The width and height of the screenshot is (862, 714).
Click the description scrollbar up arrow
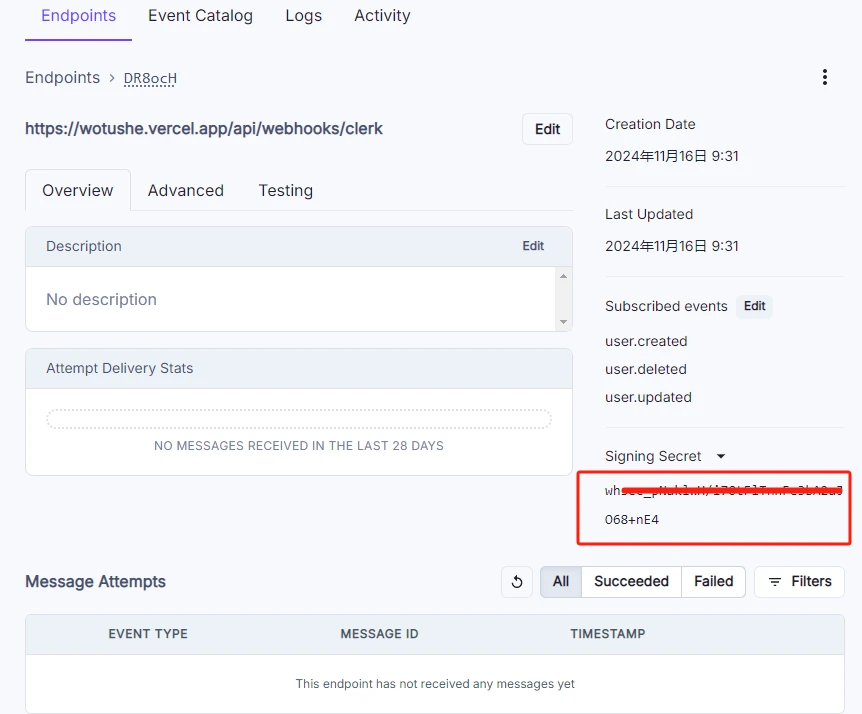click(563, 276)
